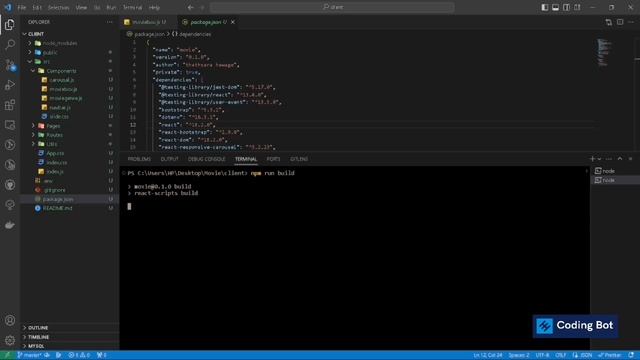
Task: Open Explorer More Actions ellipsis
Action: [109, 22]
